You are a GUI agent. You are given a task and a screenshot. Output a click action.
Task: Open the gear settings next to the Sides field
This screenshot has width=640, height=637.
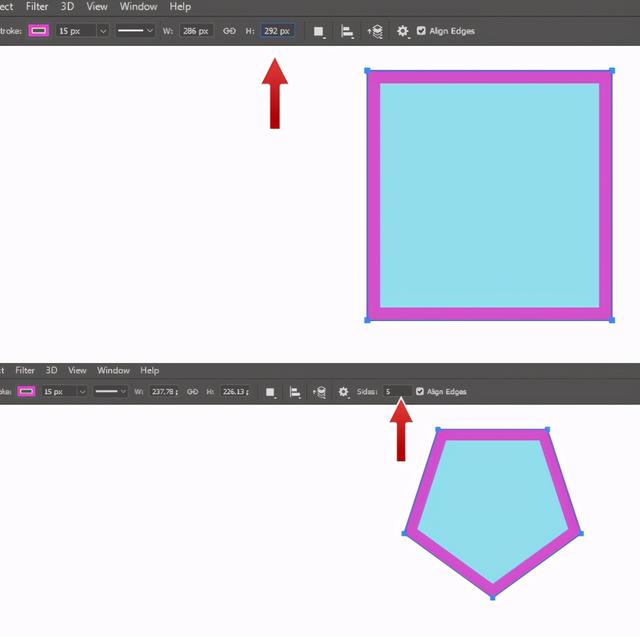click(344, 392)
